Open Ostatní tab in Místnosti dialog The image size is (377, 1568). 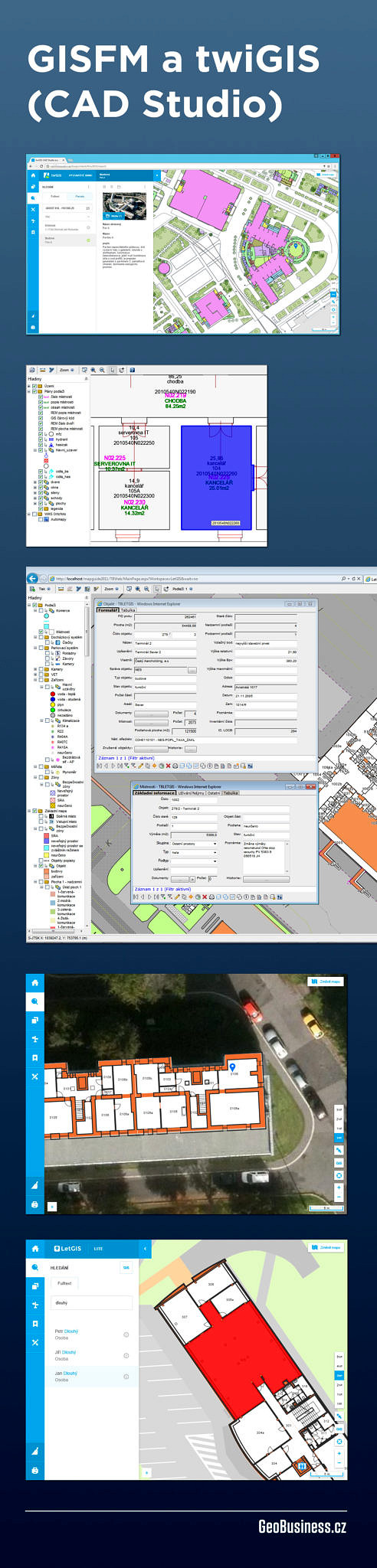214,793
